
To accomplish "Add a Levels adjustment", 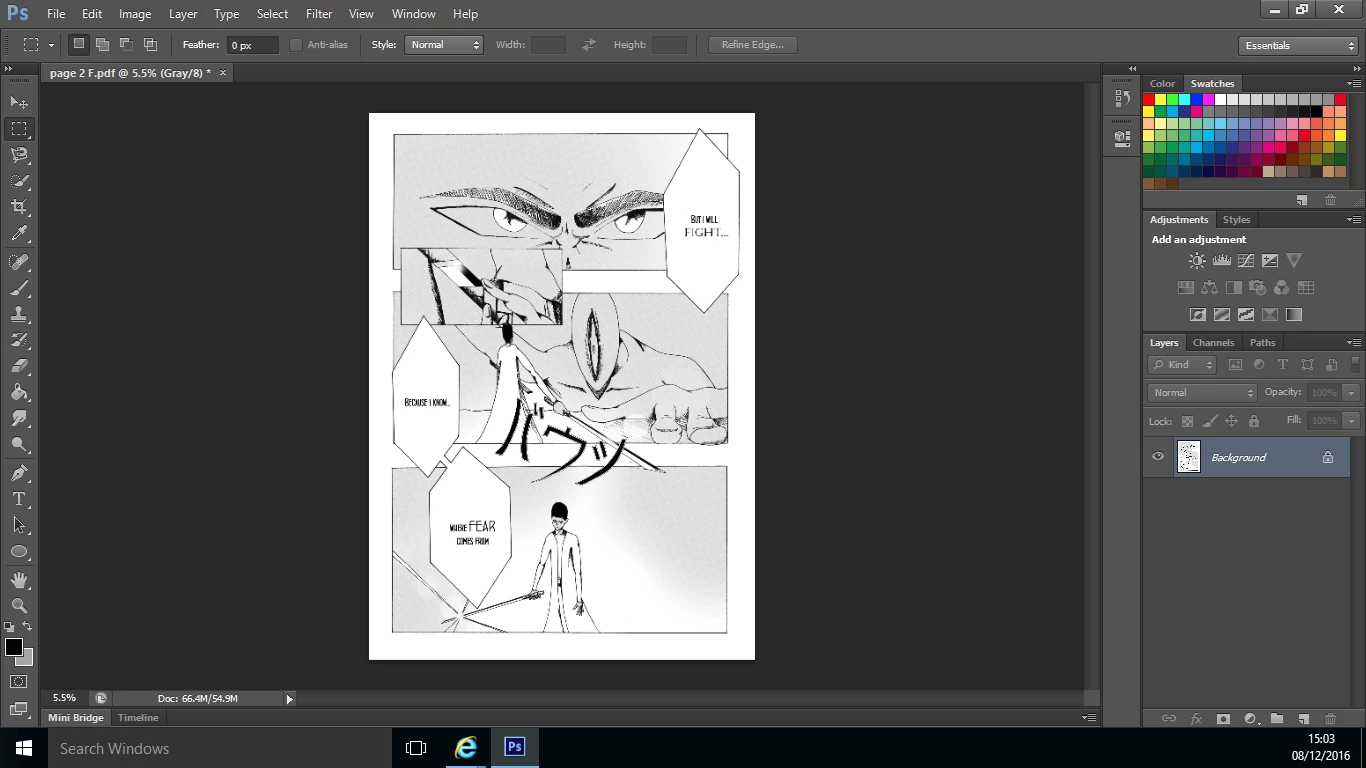I will 1221,261.
